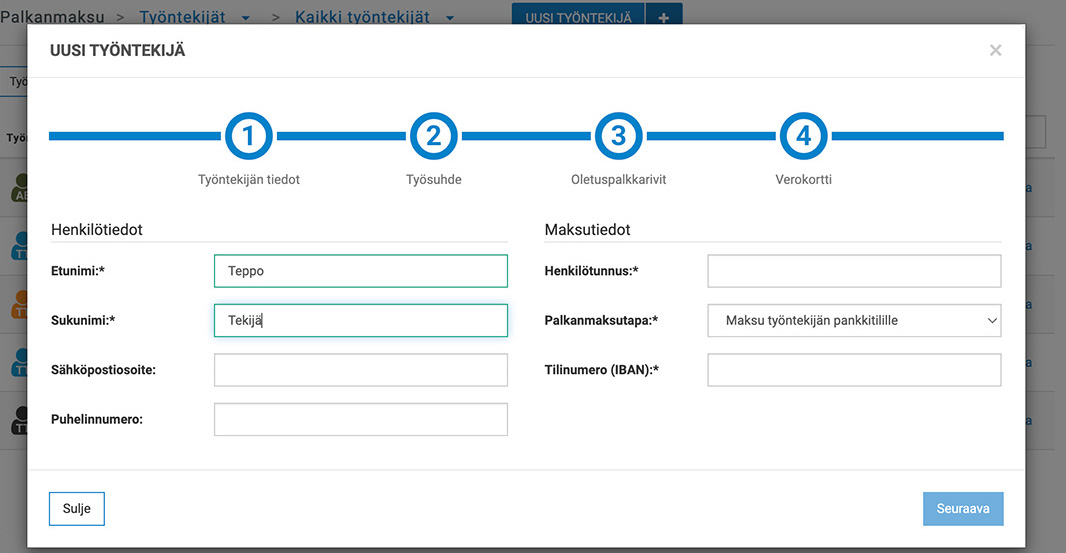Select step 3 Oletuspalkkarivit circle
Viewport: 1066px width, 553px height.
click(x=618, y=136)
